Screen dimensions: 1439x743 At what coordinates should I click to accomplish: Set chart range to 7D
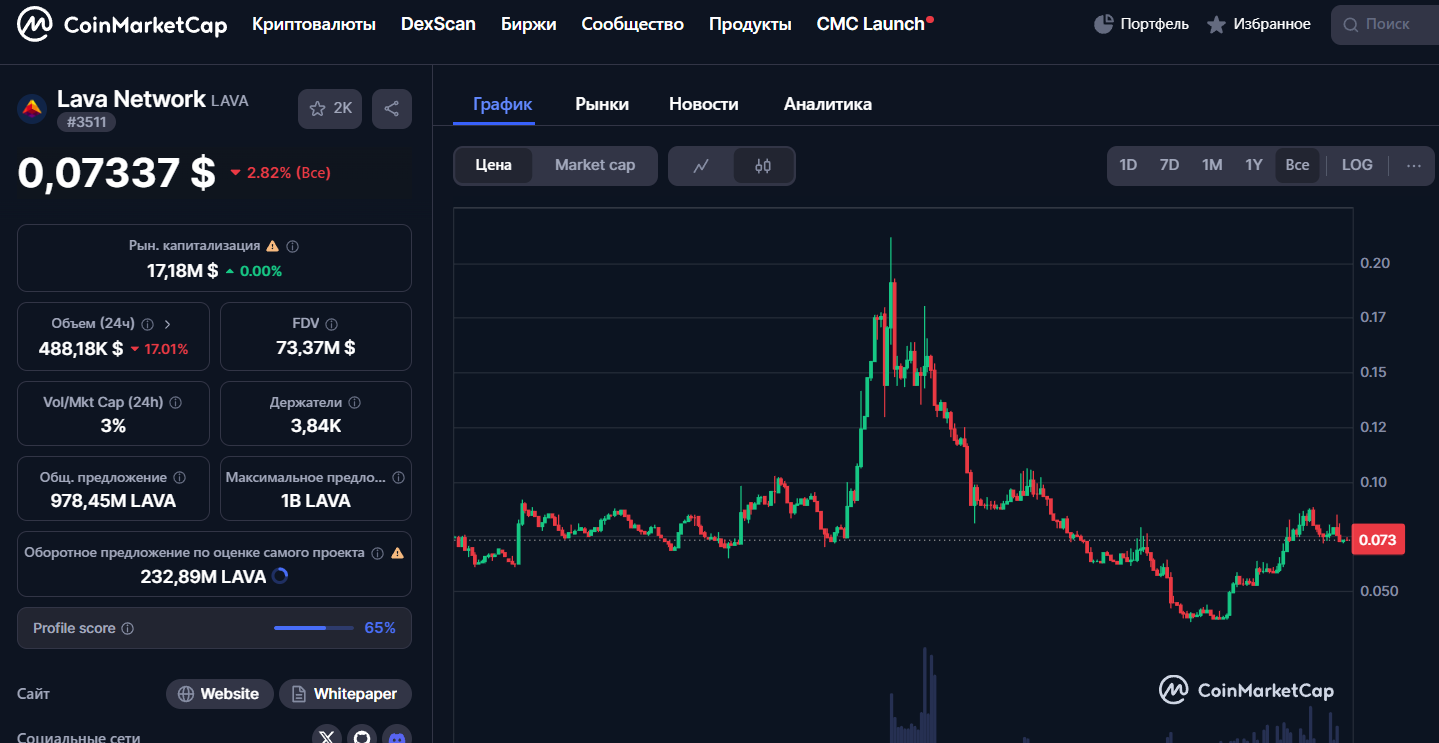coord(1169,166)
